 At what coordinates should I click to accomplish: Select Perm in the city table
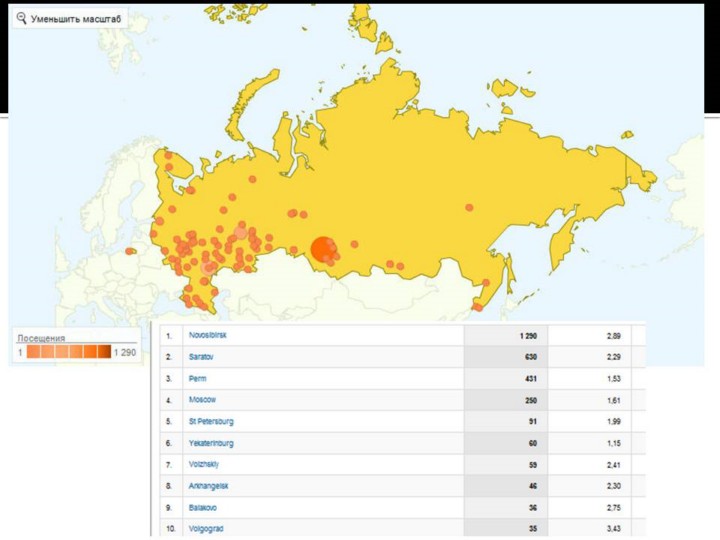(x=198, y=378)
